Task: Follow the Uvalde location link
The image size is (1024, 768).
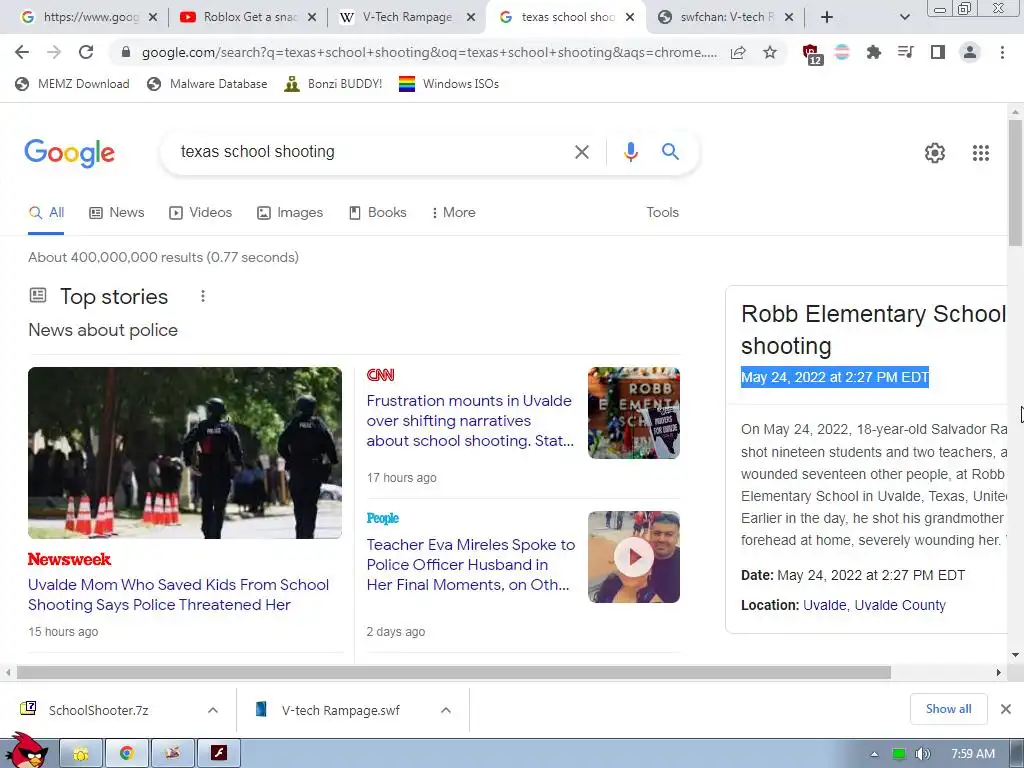Action: [825, 605]
